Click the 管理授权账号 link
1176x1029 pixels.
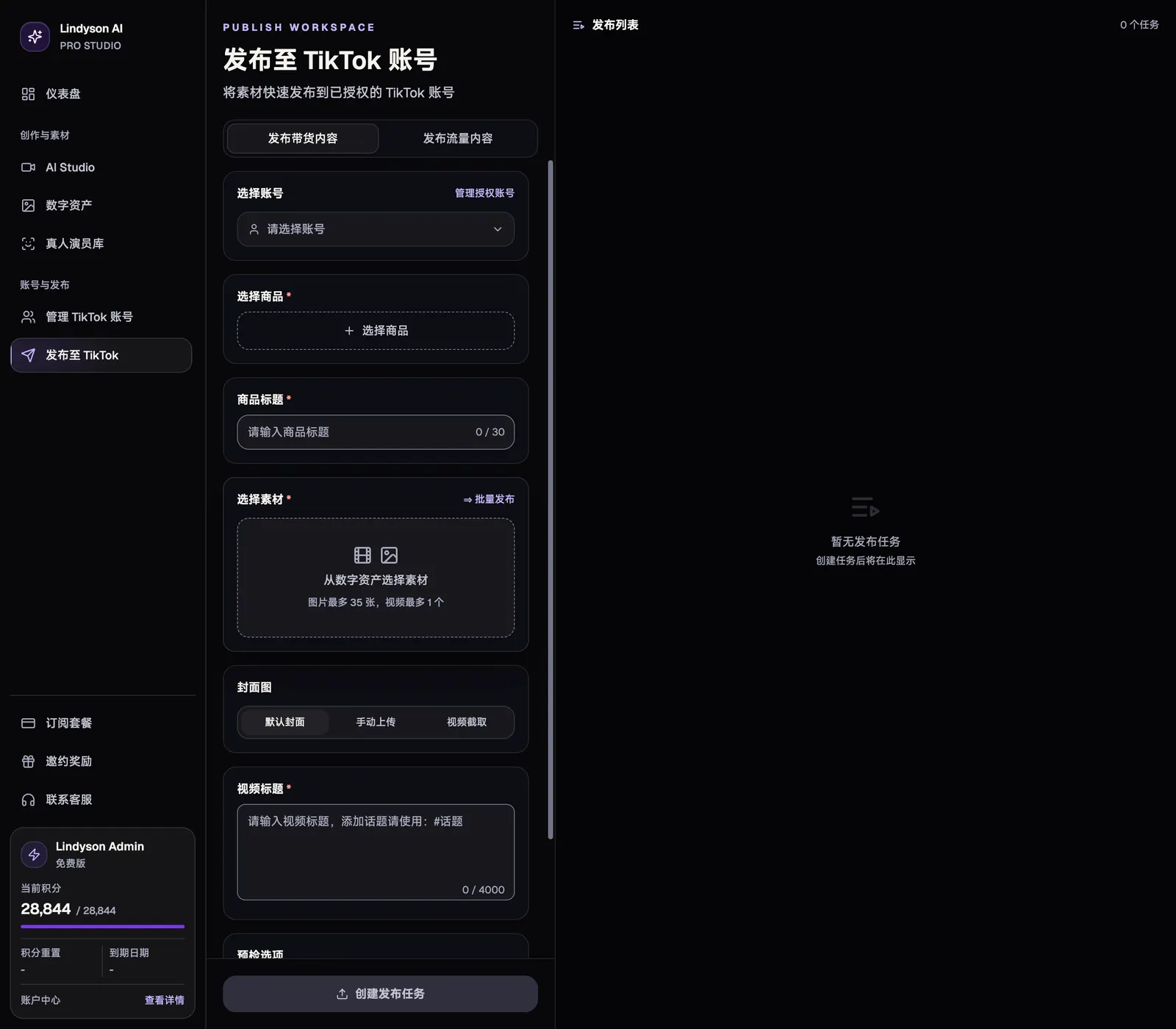484,193
